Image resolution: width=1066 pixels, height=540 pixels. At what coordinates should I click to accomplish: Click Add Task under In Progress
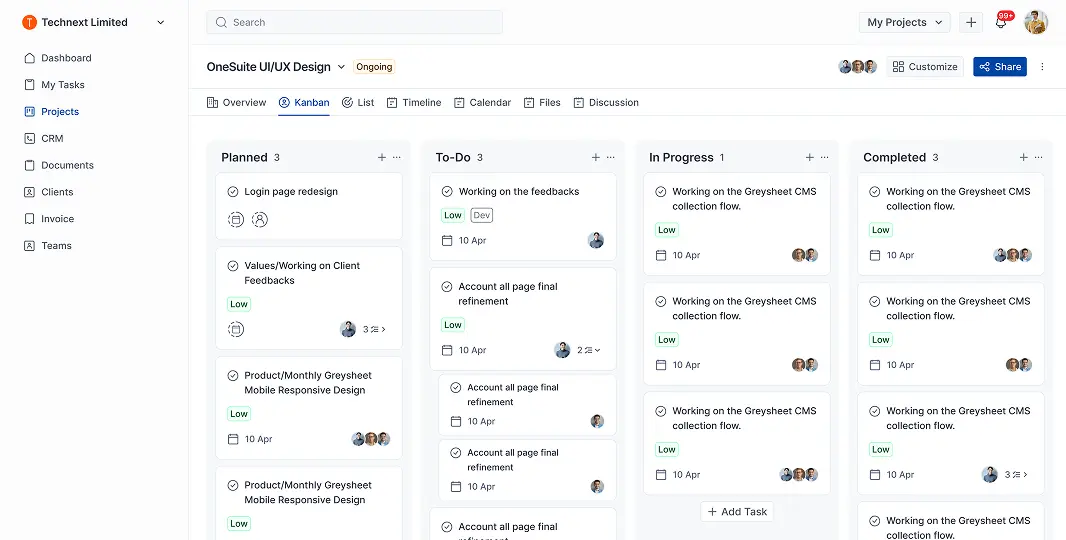click(737, 511)
